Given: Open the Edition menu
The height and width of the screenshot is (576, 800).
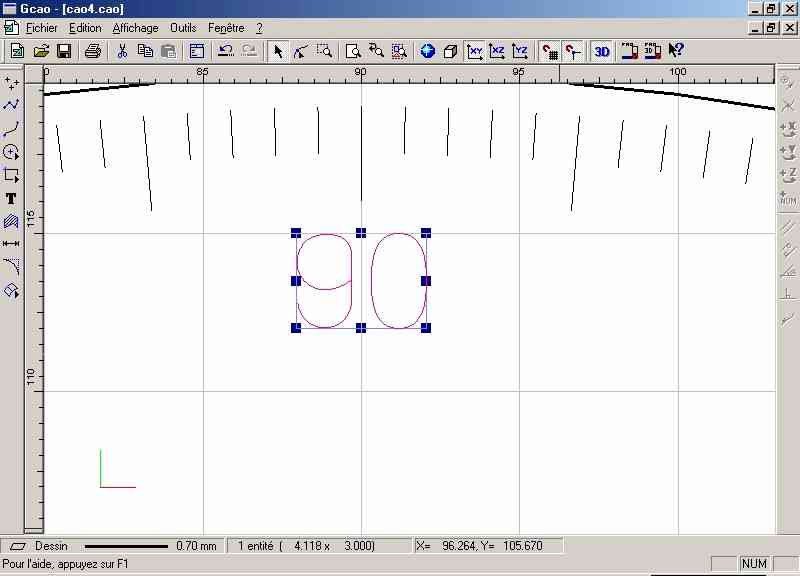Looking at the screenshot, I should pyautogui.click(x=85, y=28).
